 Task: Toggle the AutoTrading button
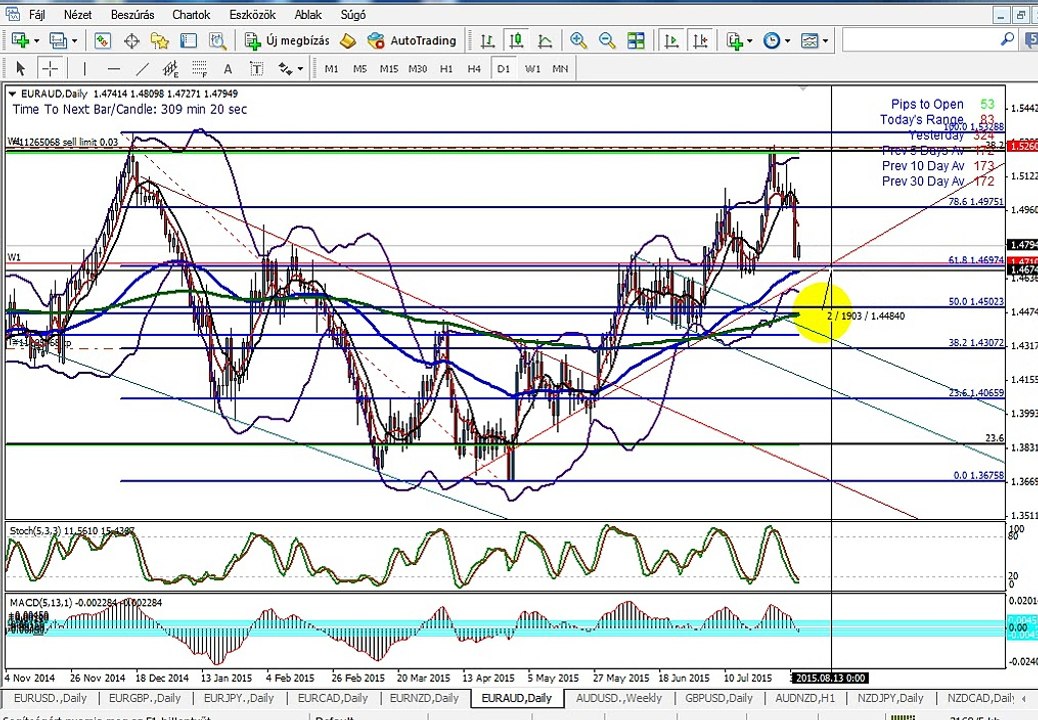coord(412,41)
